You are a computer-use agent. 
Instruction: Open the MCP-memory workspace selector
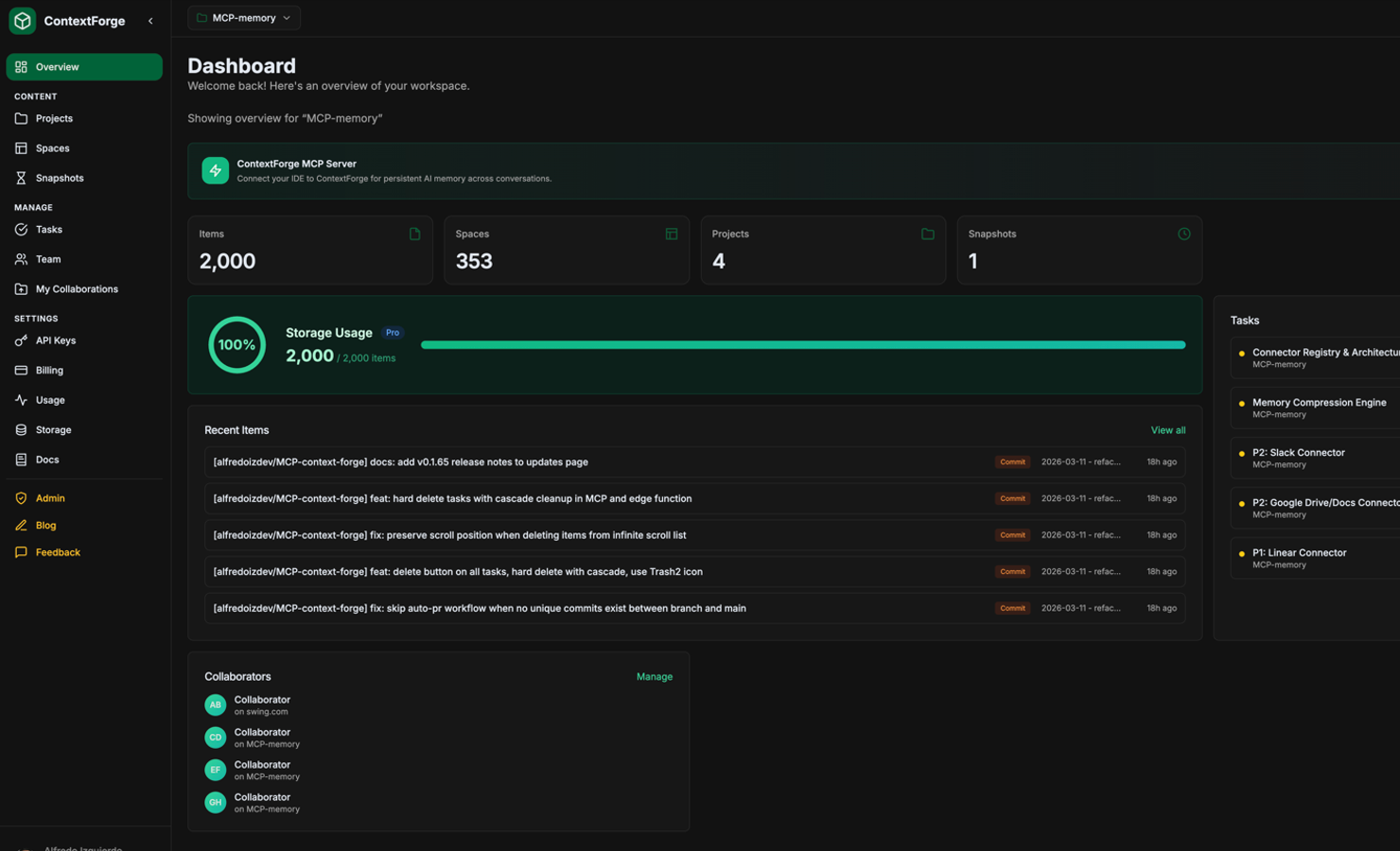243,17
